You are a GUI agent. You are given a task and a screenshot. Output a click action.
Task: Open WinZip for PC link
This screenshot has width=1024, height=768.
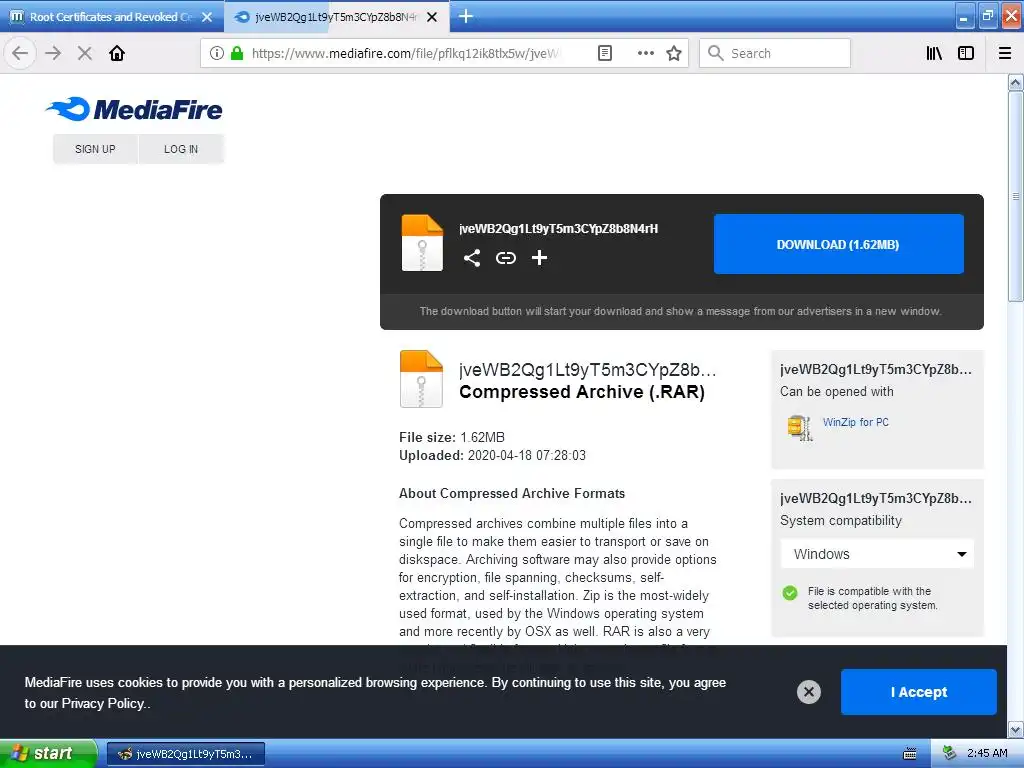click(x=856, y=423)
